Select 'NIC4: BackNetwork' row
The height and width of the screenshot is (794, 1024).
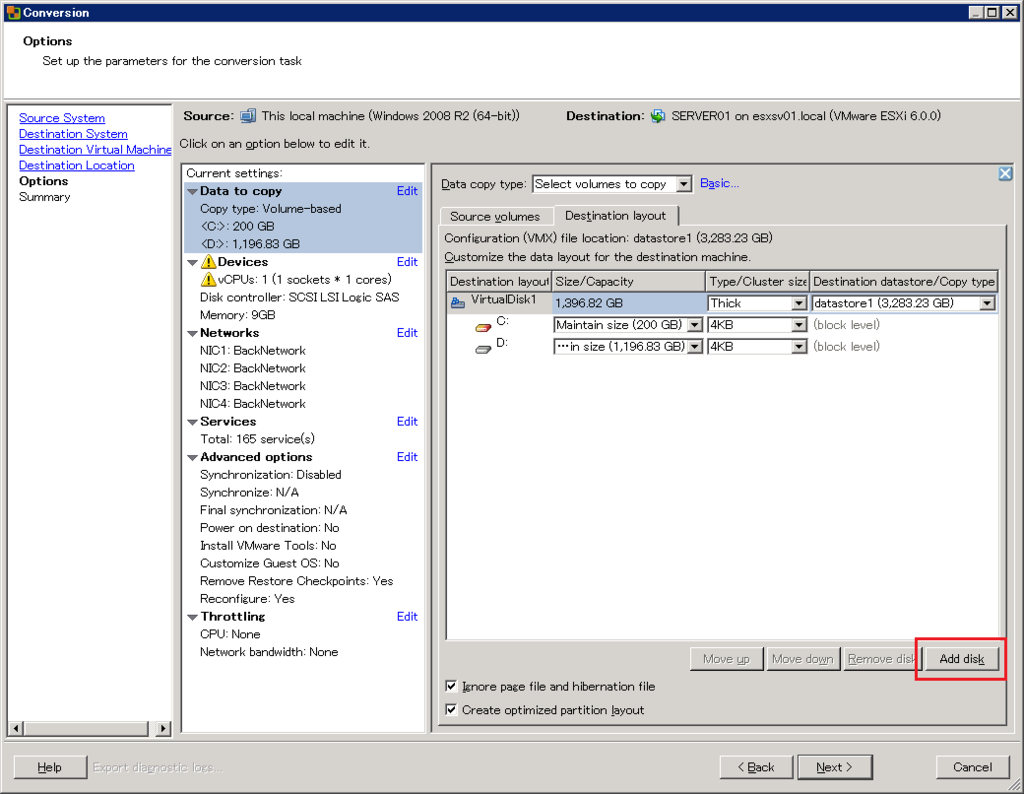point(253,404)
